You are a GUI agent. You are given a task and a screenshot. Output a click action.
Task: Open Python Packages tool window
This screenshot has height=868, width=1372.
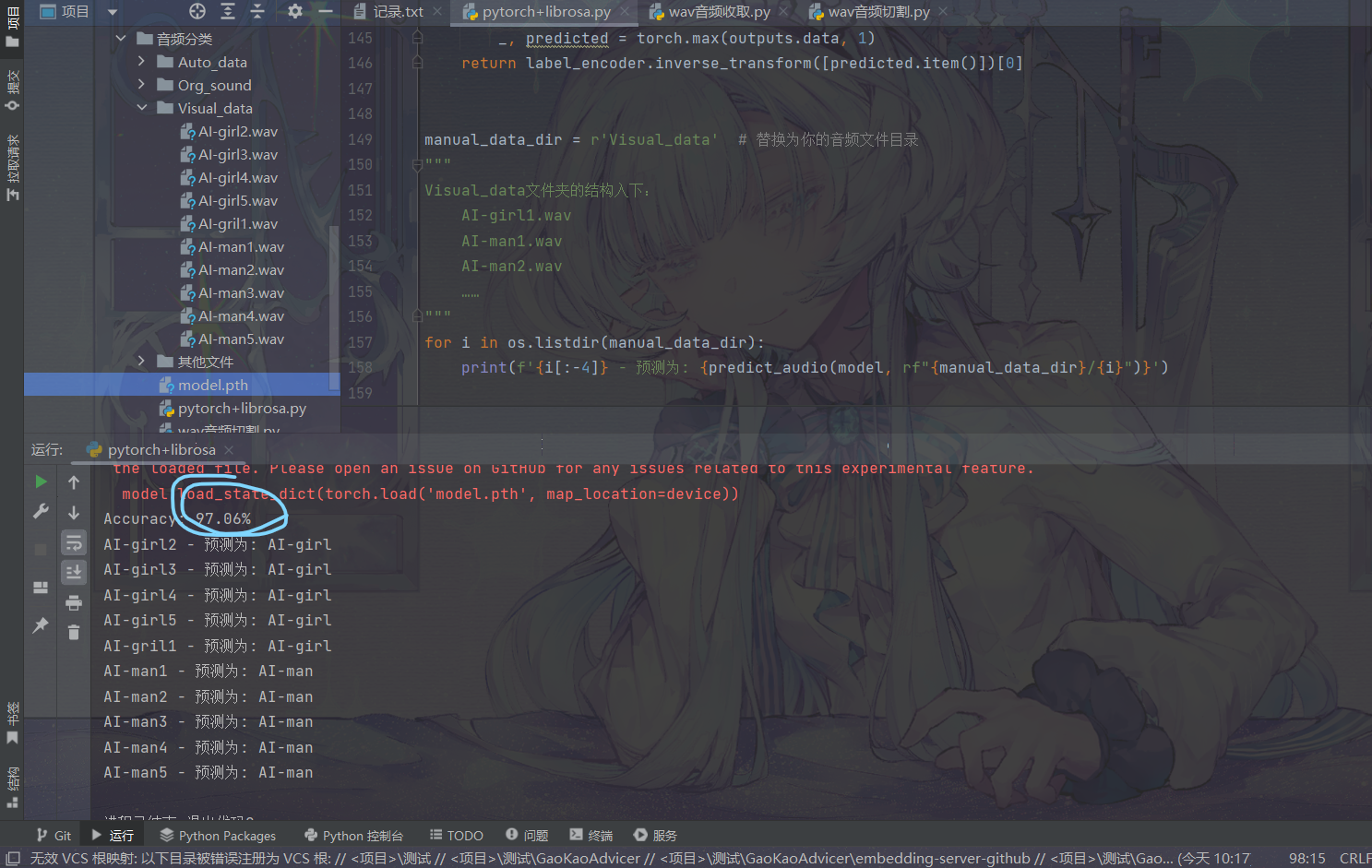(x=218, y=835)
